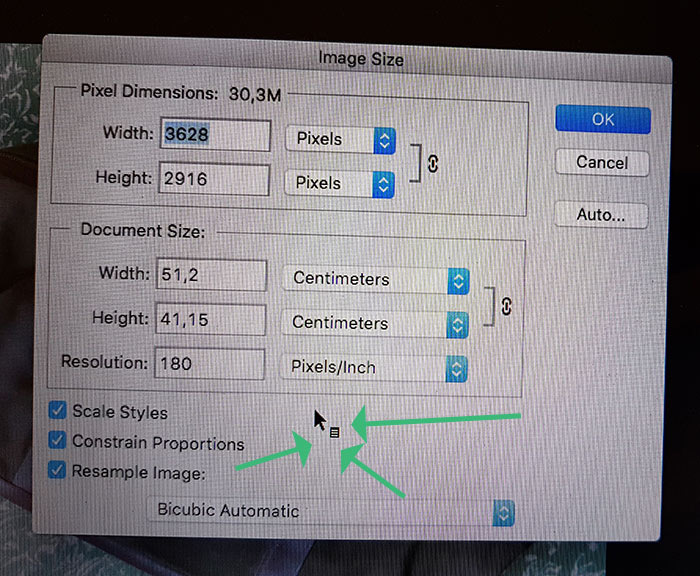The image size is (700, 576).
Task: Click the pixel dimensions chain link icon
Action: click(433, 163)
